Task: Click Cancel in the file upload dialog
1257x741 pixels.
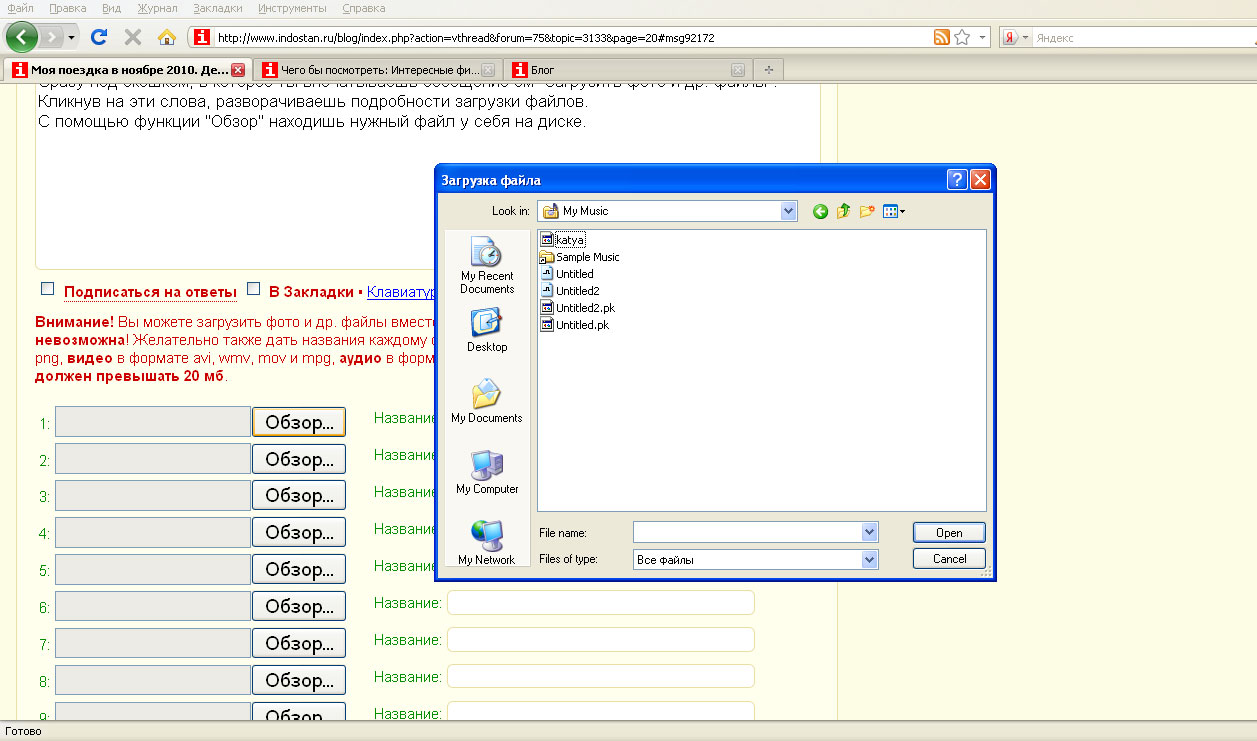Action: 949,559
